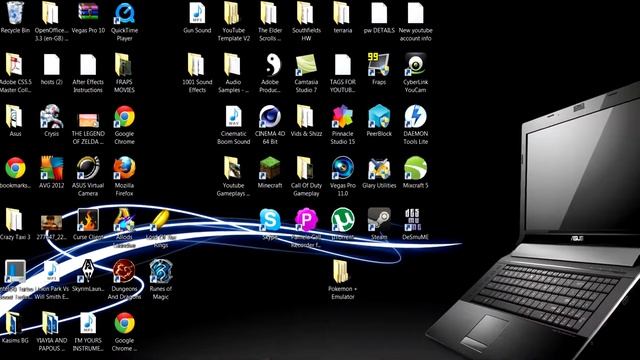Image resolution: width=640 pixels, height=360 pixels.
Task: Launch the Minecraft shortcut
Action: tap(270, 168)
